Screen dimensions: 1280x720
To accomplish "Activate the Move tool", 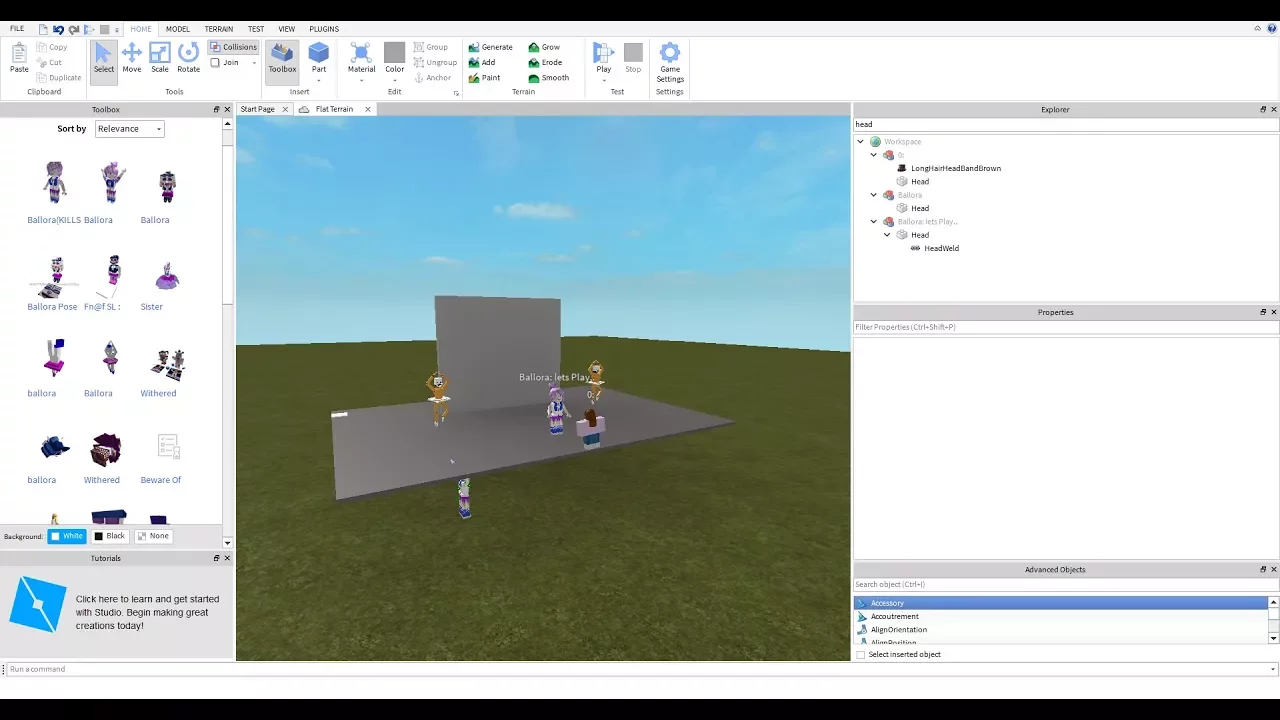I will pos(132,58).
